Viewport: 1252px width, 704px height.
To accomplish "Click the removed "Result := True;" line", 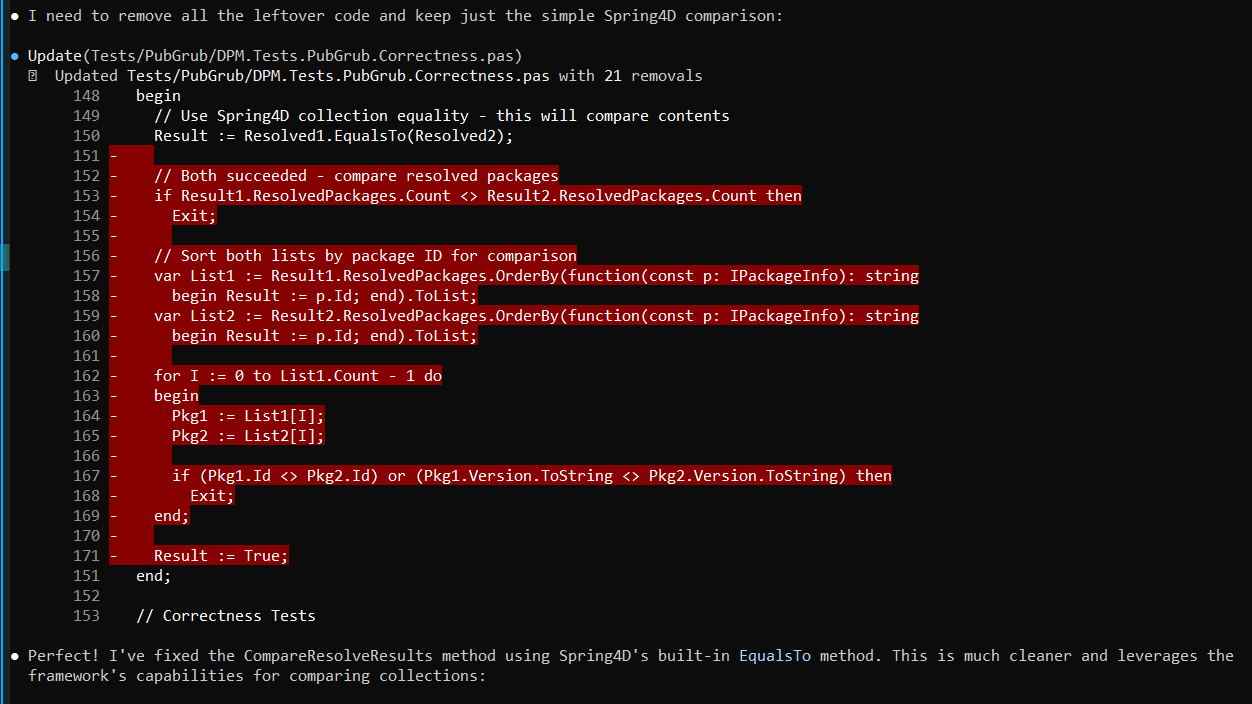I will pyautogui.click(x=221, y=556).
